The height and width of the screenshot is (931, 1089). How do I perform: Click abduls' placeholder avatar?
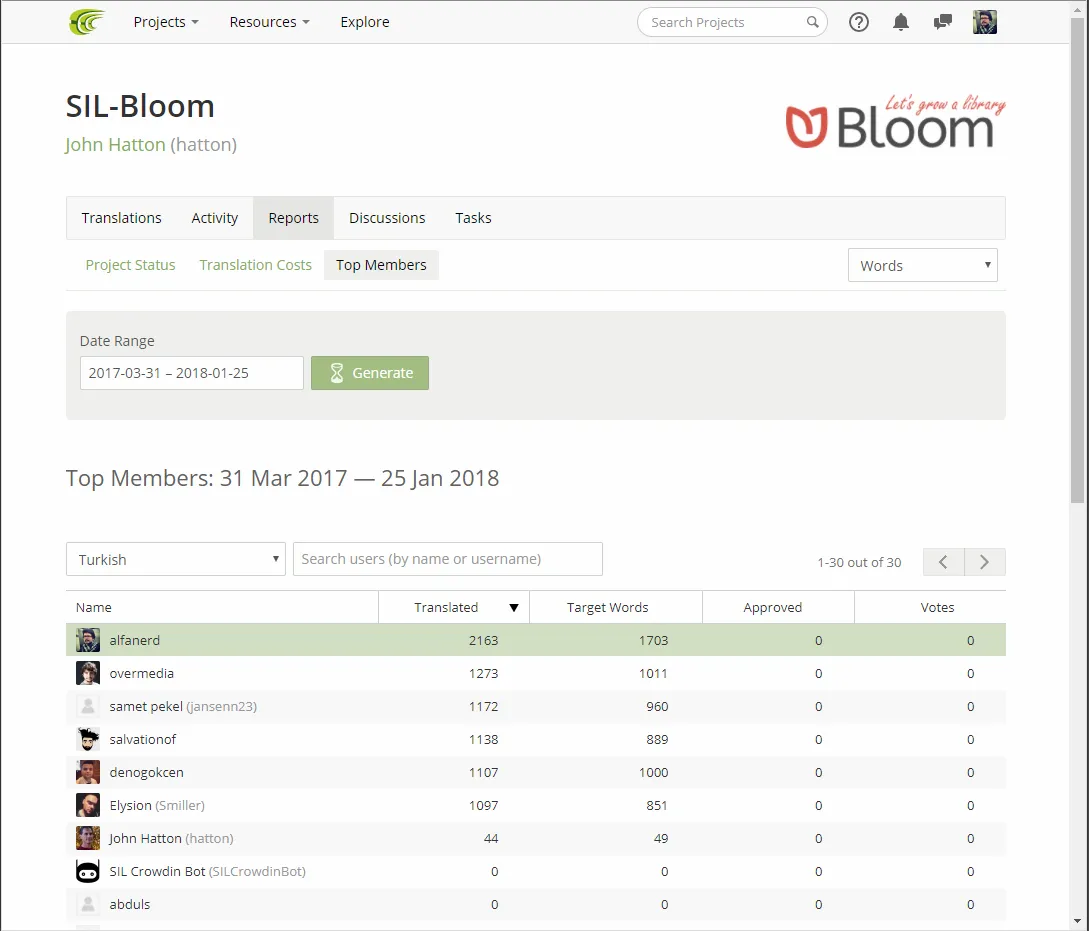click(x=88, y=904)
